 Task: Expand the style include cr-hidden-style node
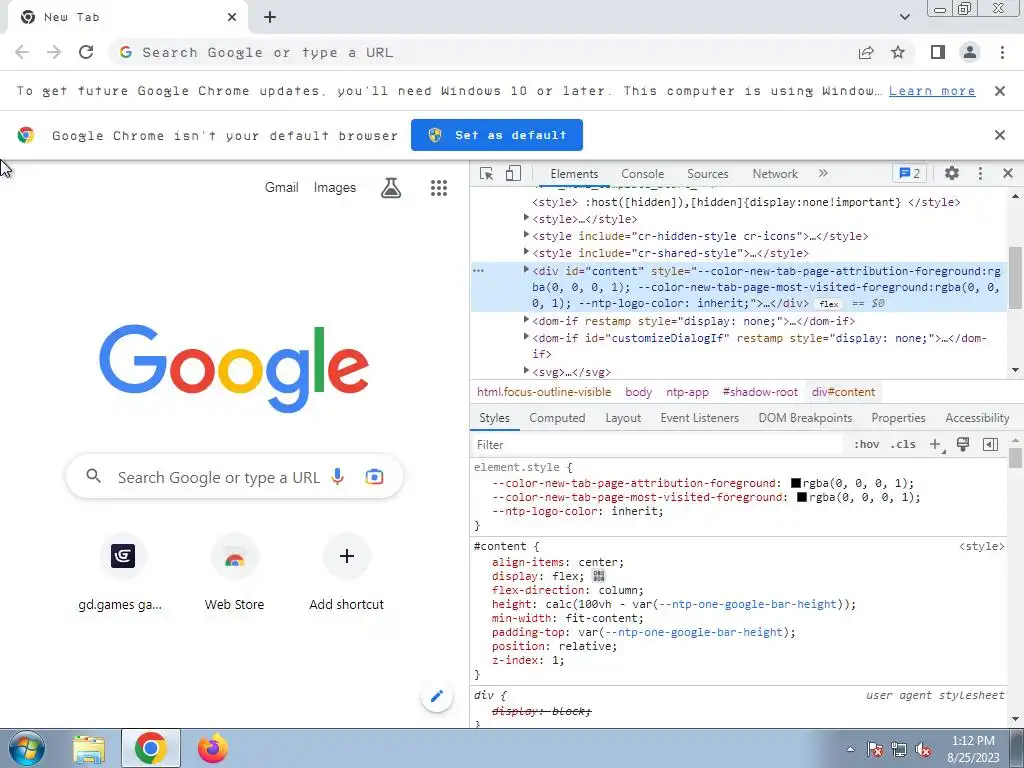(x=526, y=235)
